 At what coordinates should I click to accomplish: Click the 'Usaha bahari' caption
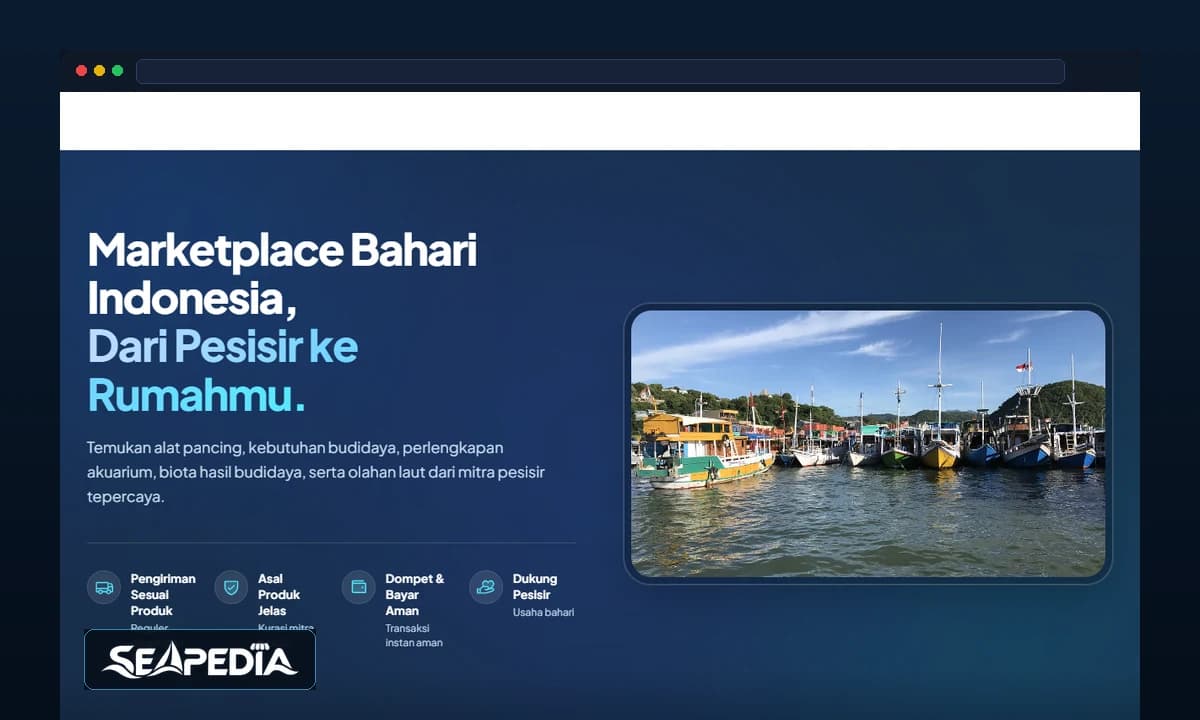click(543, 612)
